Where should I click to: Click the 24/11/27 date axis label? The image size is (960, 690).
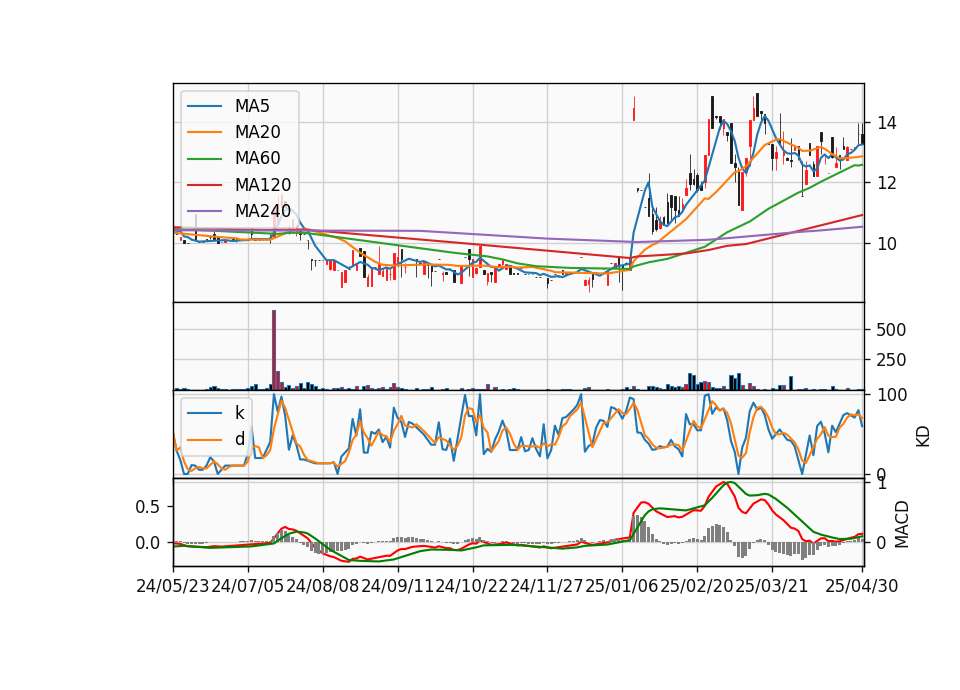pyautogui.click(x=547, y=587)
